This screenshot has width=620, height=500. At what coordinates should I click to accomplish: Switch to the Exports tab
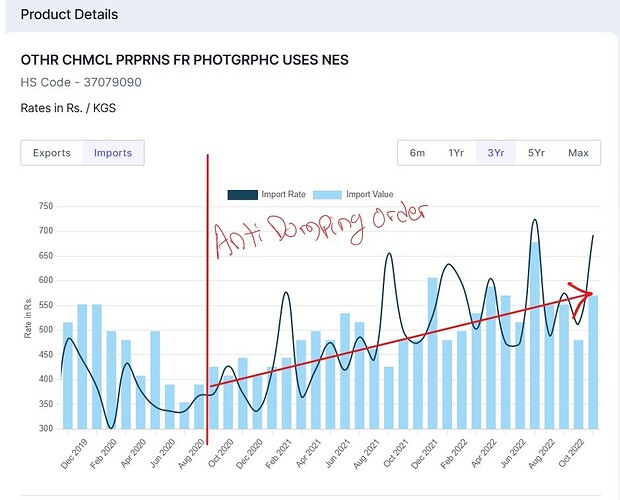[x=52, y=153]
